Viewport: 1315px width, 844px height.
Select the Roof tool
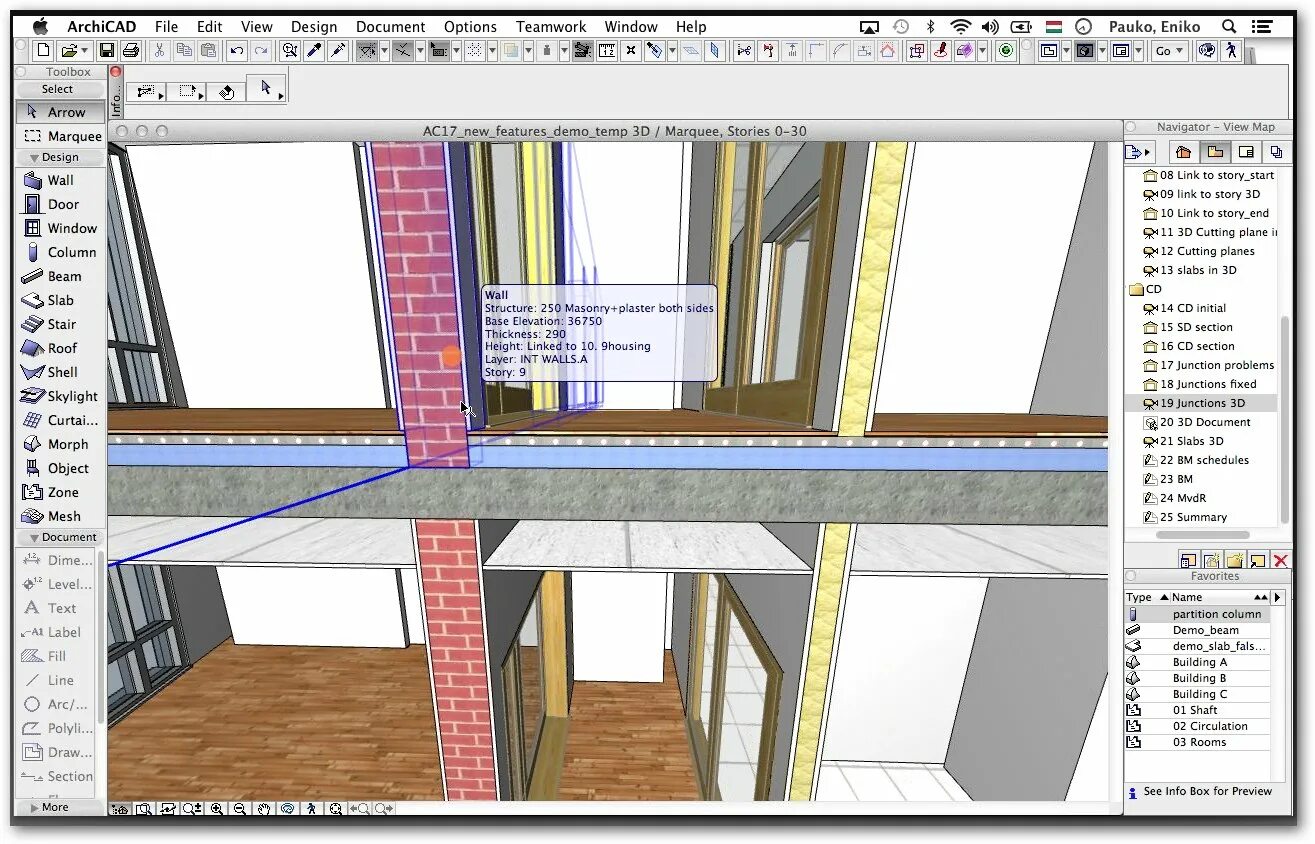pos(60,348)
